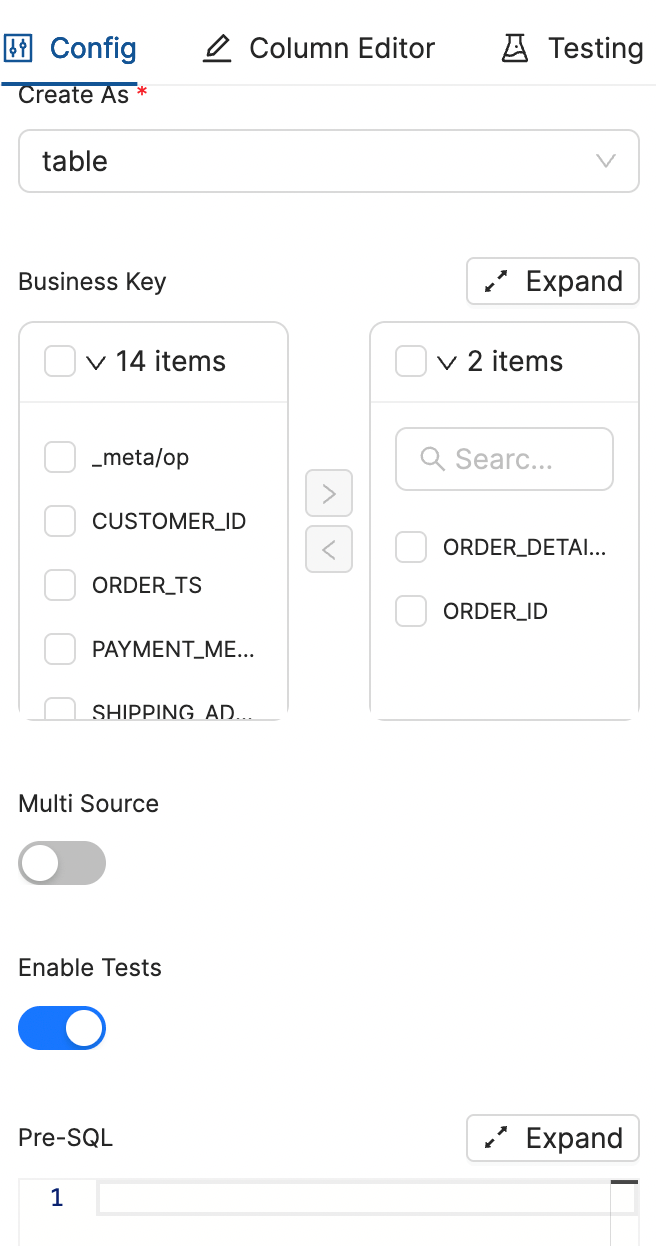Click Expand next to Pre-SQL

(552, 1138)
